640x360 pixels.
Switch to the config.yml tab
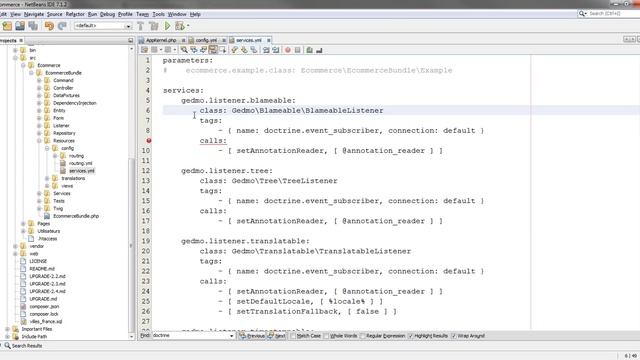pyautogui.click(x=206, y=40)
